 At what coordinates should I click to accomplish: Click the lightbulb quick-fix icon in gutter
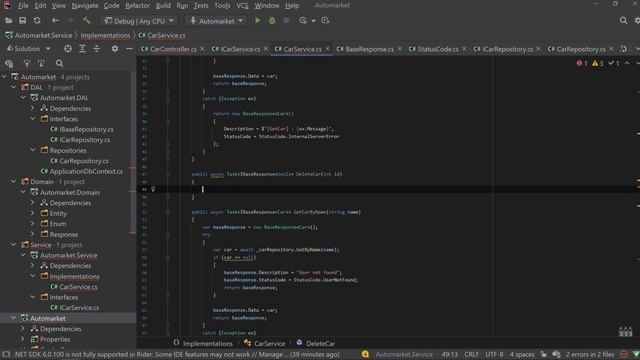point(153,189)
